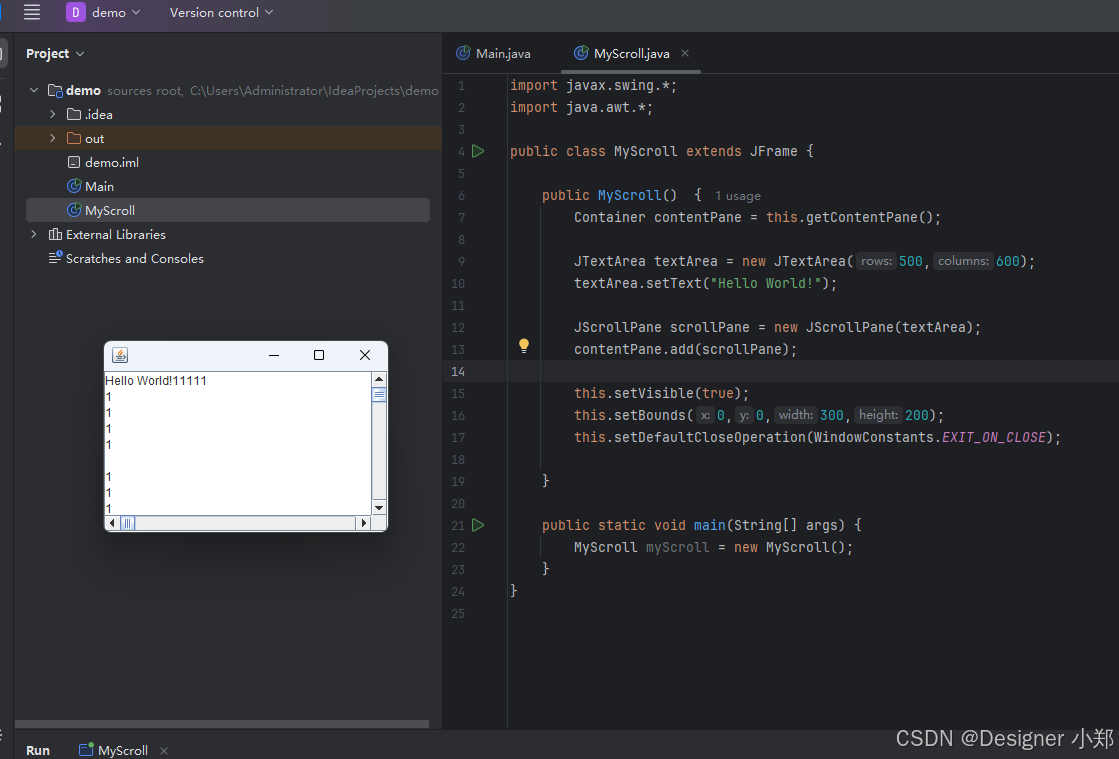Click horizontal scrollbar left arrow in Swing window
The image size is (1119, 759).
tap(112, 523)
